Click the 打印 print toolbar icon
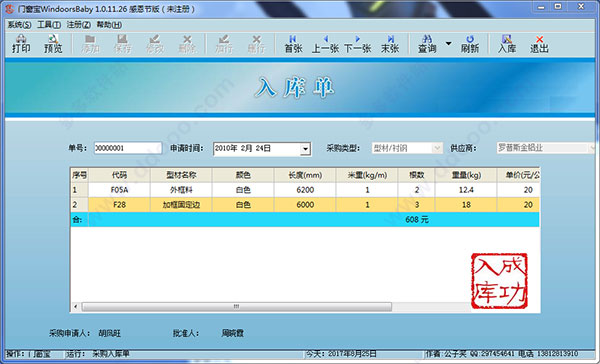This screenshot has height=364, width=600. pos(21,44)
